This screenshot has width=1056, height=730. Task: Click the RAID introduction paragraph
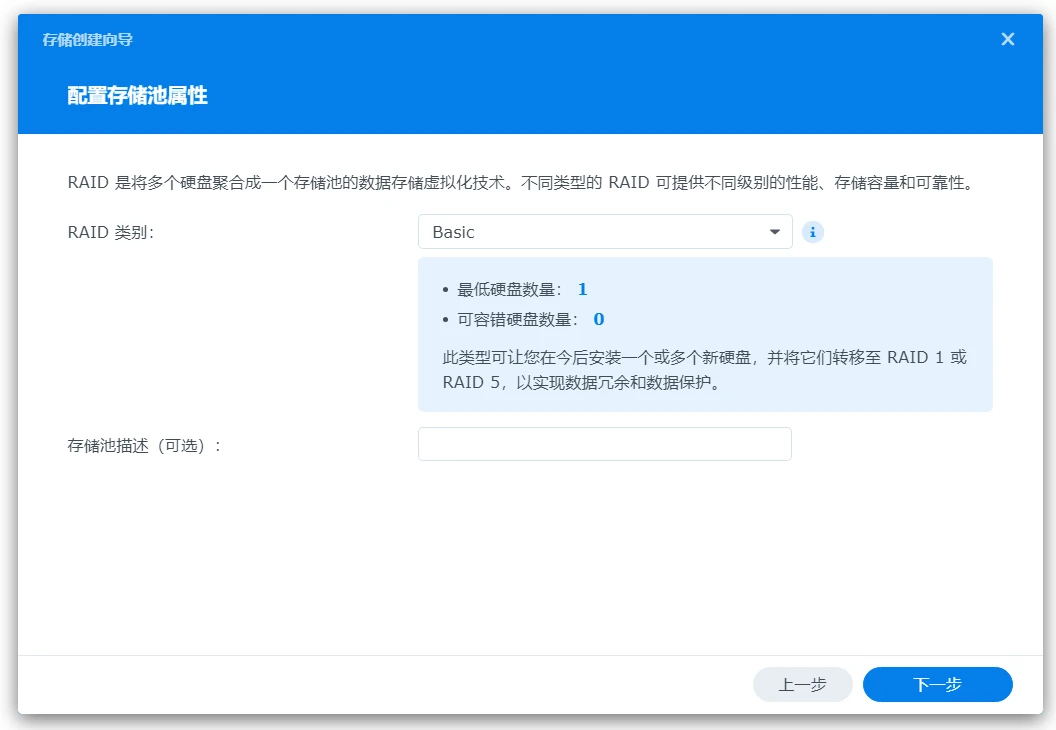(520, 183)
